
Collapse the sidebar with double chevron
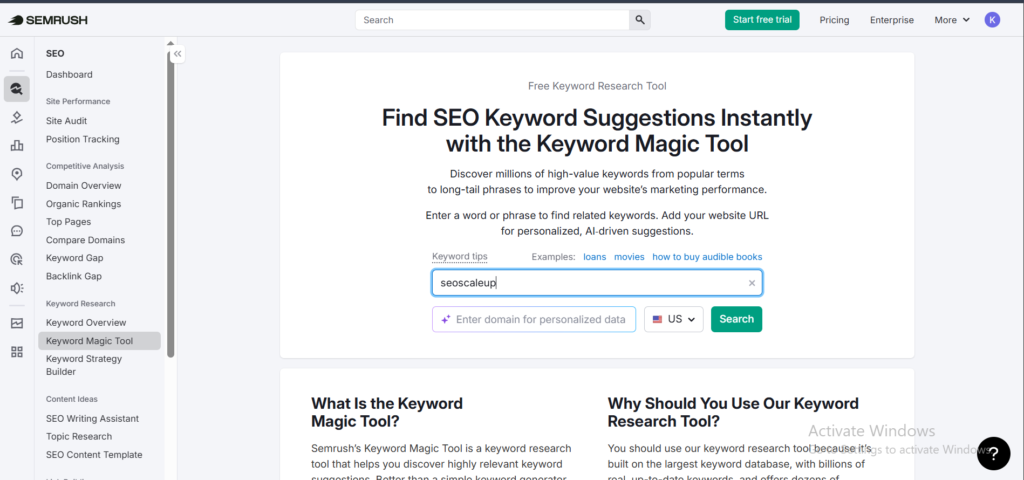[177, 56]
